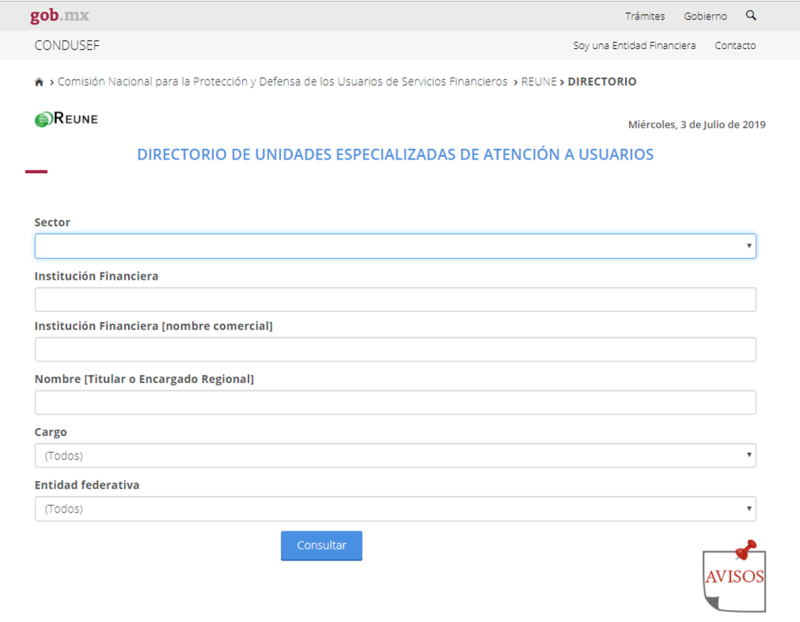
Task: Focus the Institución Financiera field
Action: [395, 300]
